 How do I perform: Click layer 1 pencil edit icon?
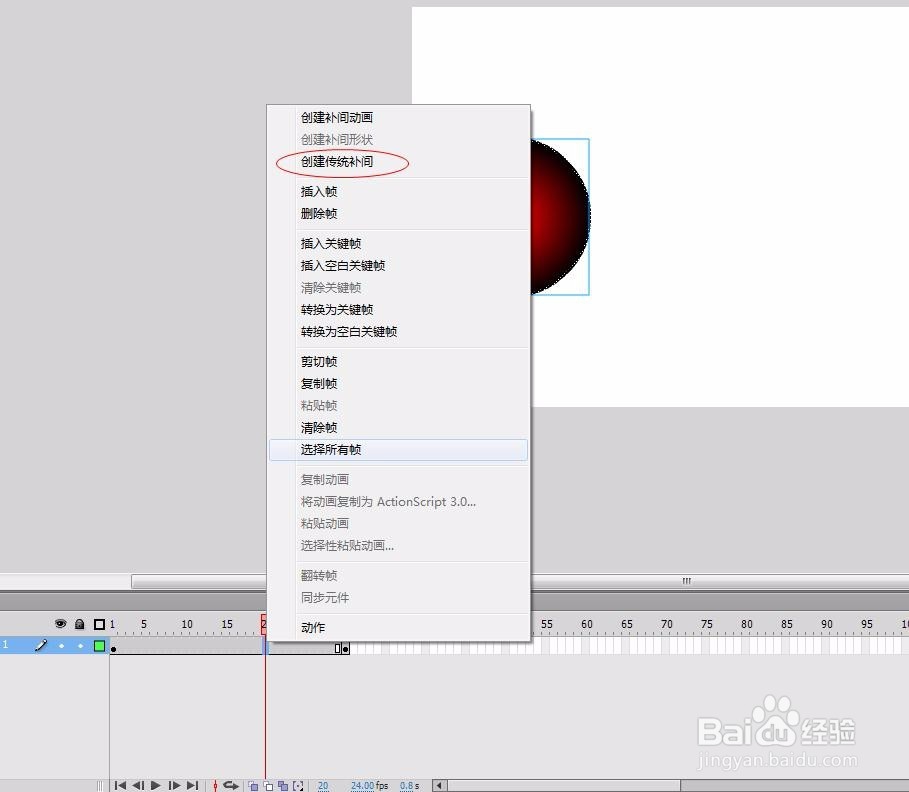[x=41, y=645]
